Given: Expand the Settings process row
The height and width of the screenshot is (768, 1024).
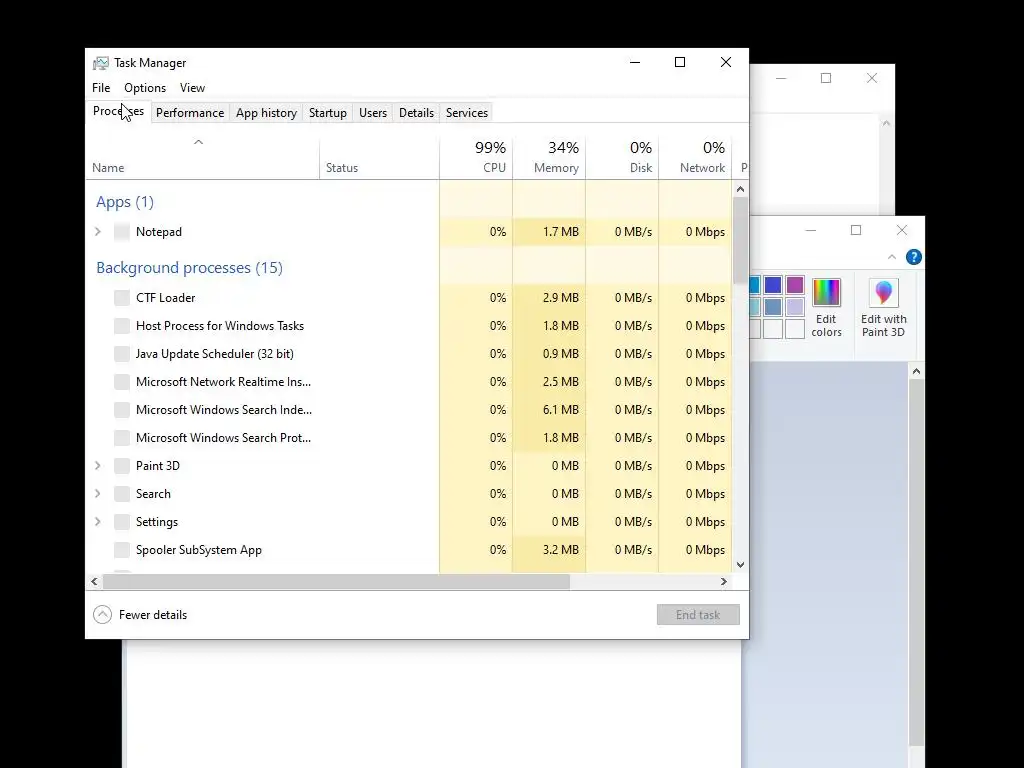Looking at the screenshot, I should tap(98, 522).
